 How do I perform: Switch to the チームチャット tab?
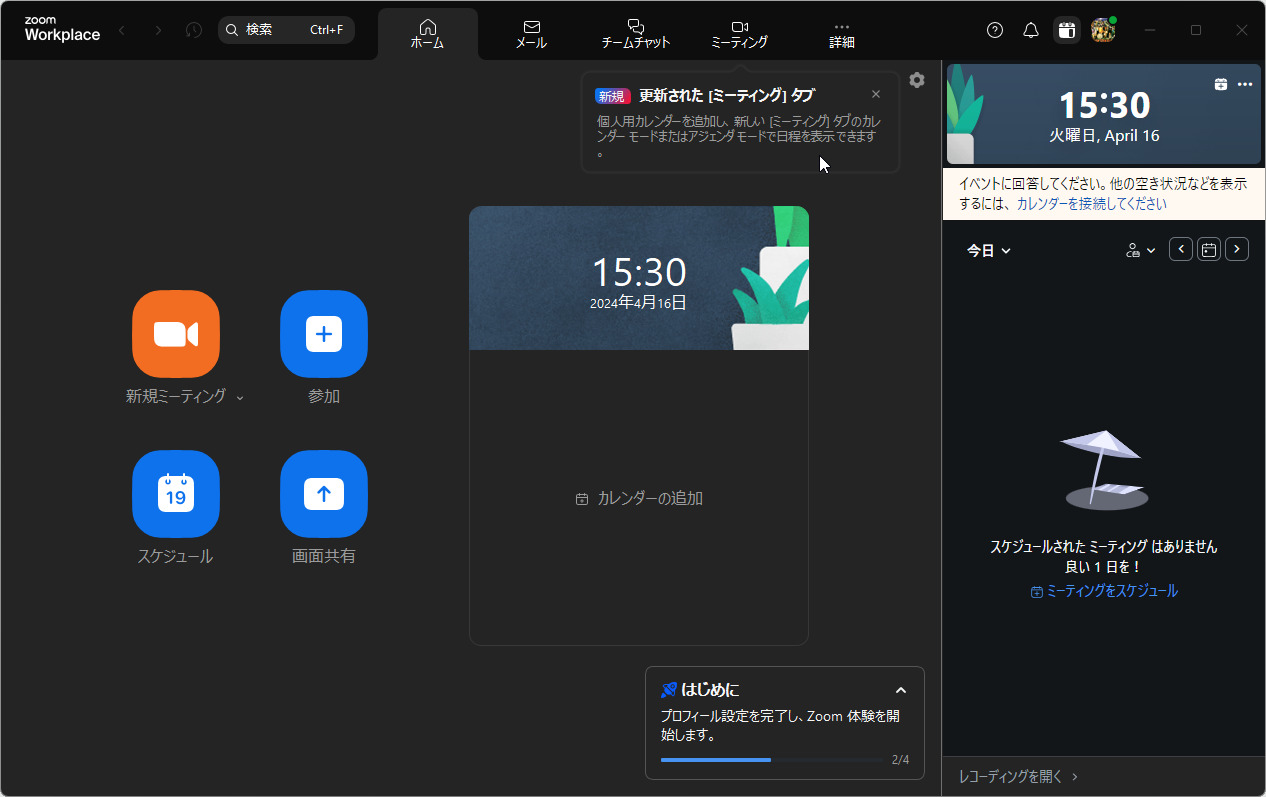(635, 33)
